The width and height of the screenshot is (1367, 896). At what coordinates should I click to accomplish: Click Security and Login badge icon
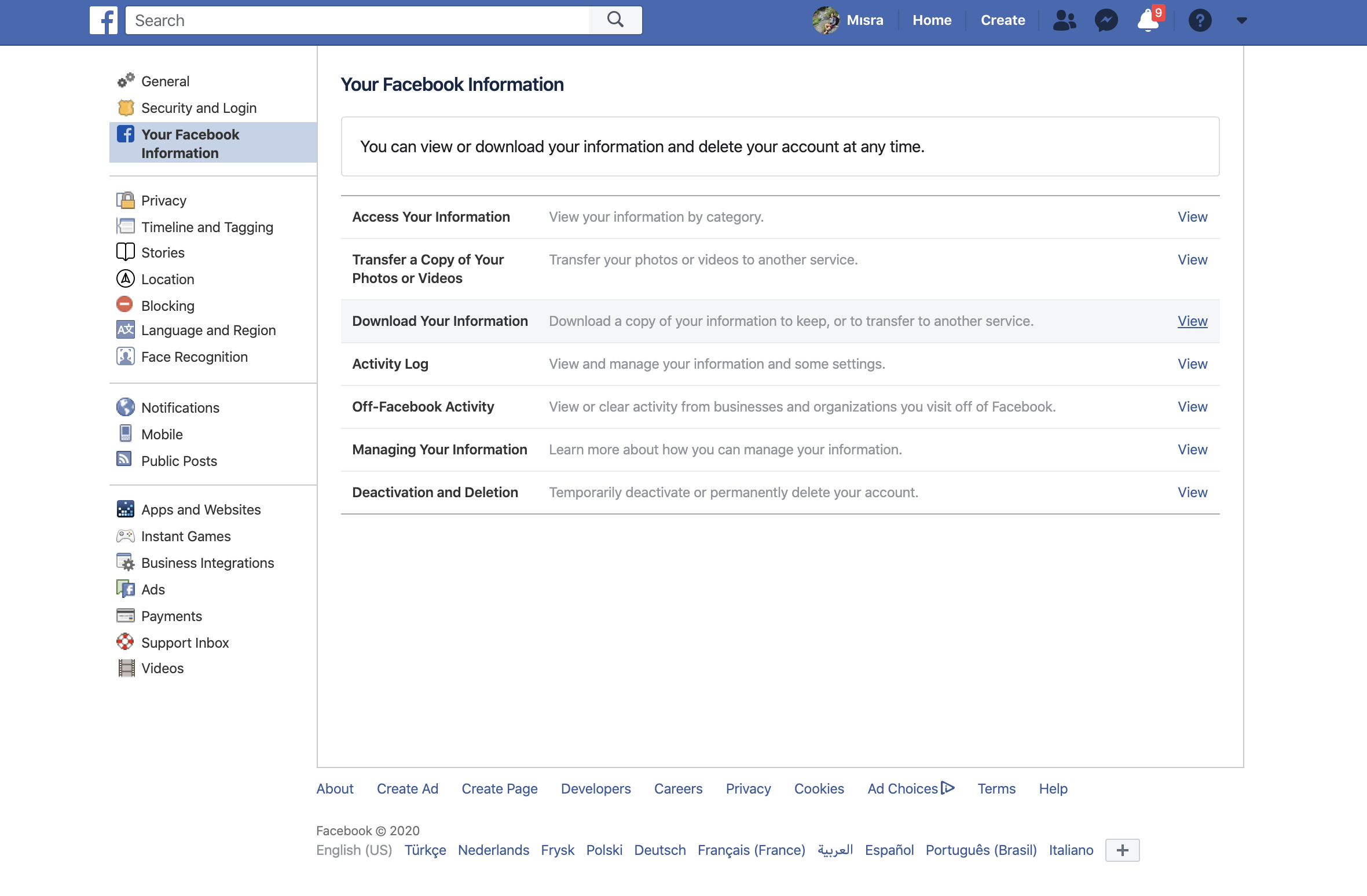click(126, 108)
